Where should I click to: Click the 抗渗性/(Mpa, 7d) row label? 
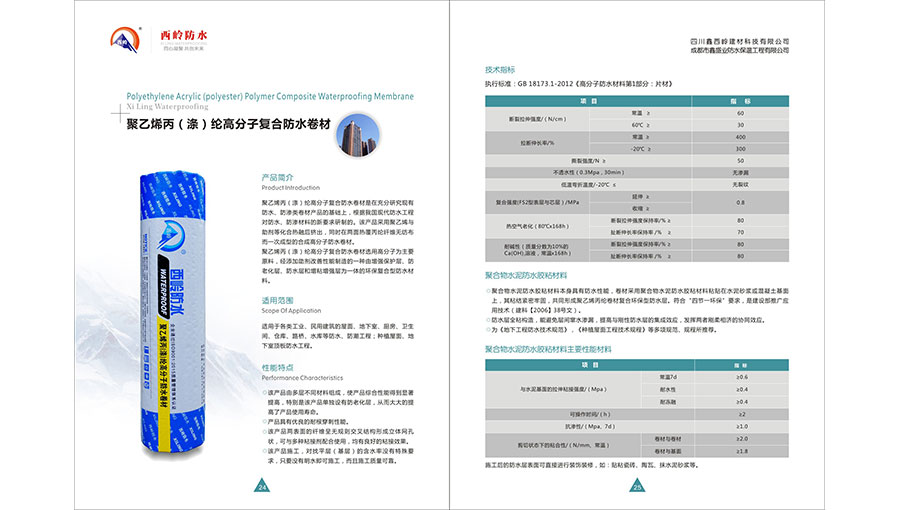[590, 426]
